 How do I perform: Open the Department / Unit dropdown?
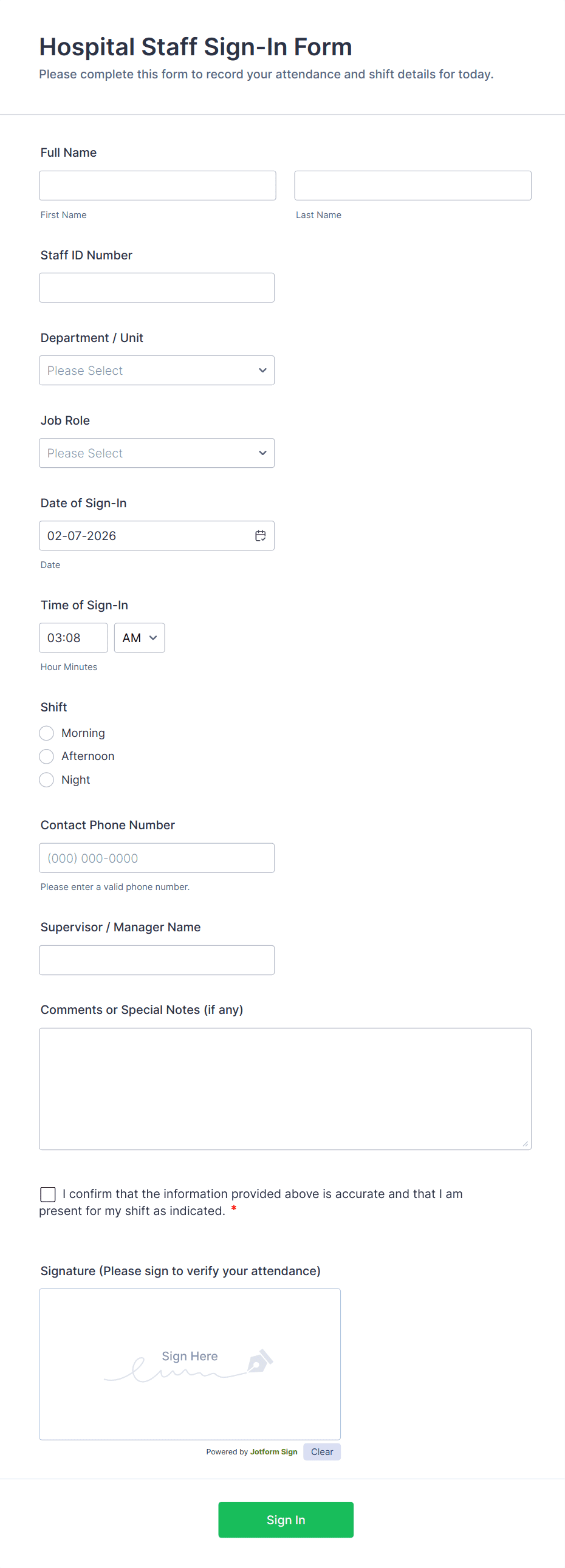[157, 370]
